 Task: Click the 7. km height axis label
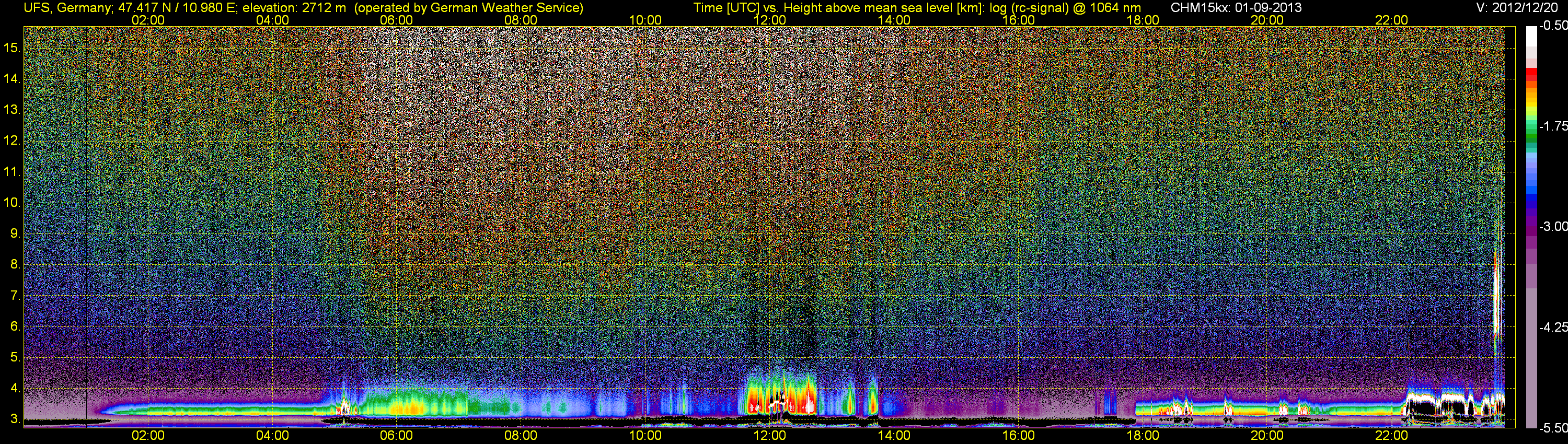(x=15, y=295)
